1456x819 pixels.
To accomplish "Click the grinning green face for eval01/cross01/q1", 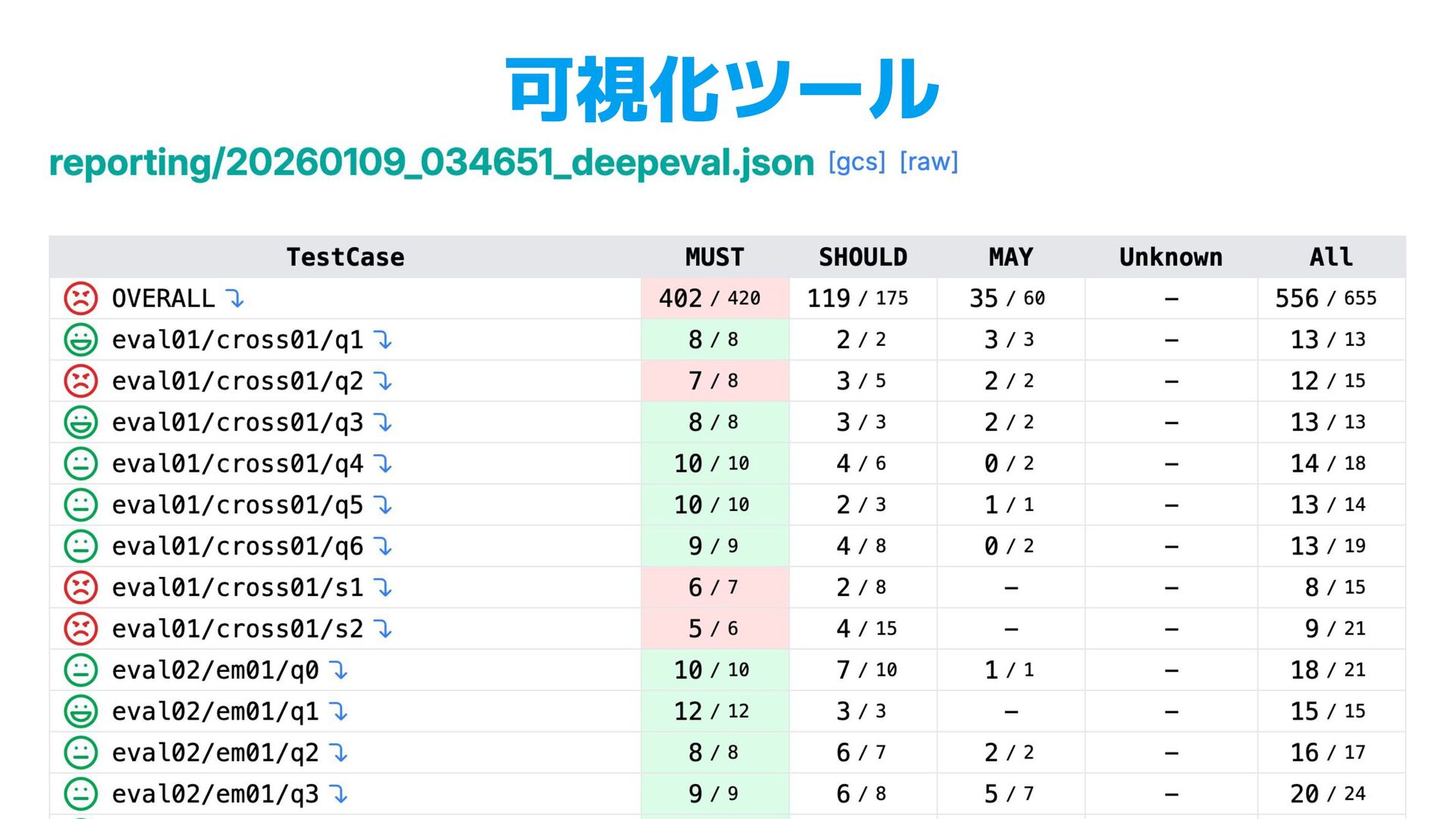I will [80, 340].
